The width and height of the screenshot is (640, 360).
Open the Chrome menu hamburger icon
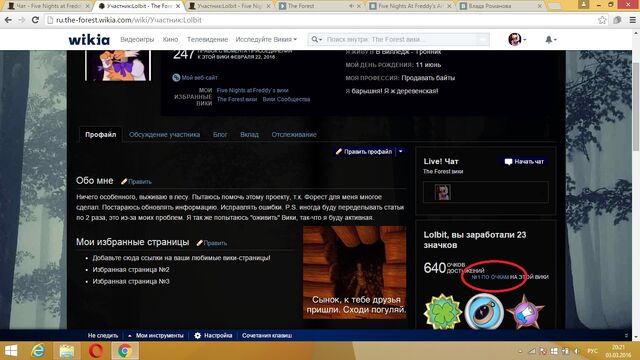click(633, 20)
